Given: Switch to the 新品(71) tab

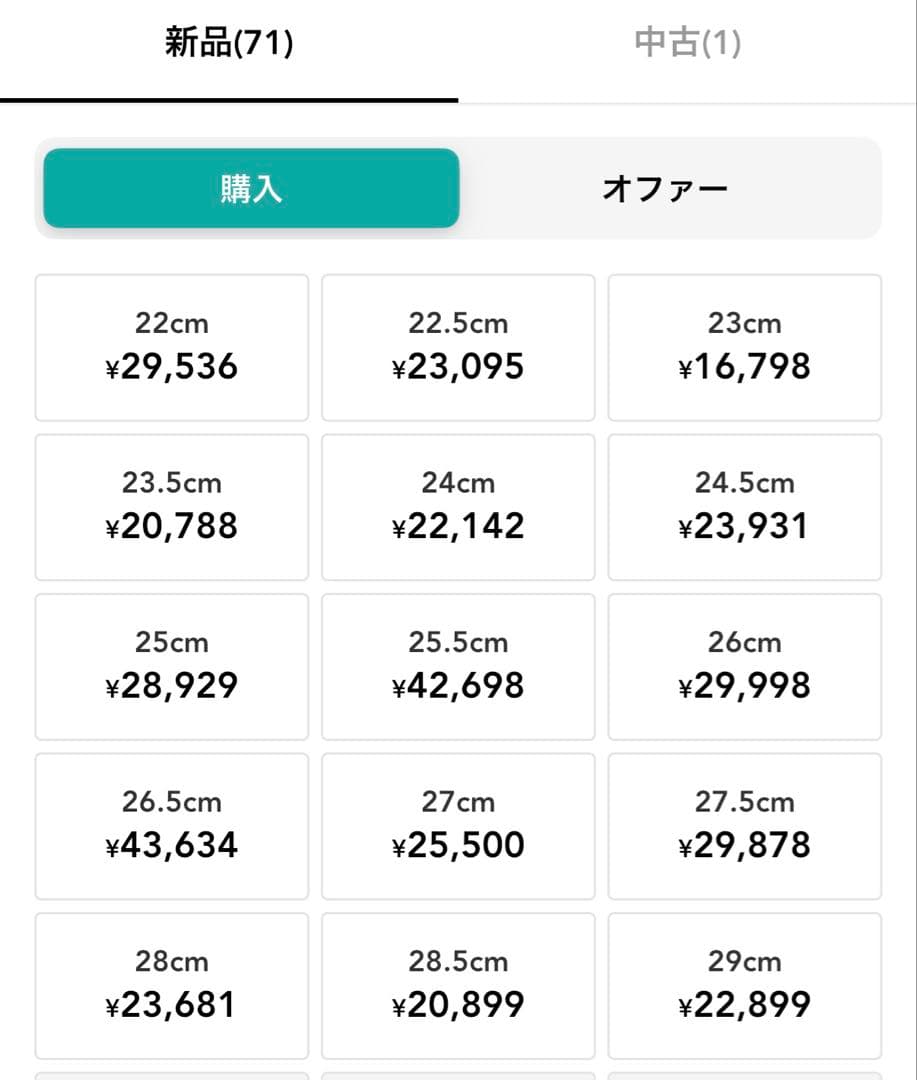Looking at the screenshot, I should (x=229, y=45).
